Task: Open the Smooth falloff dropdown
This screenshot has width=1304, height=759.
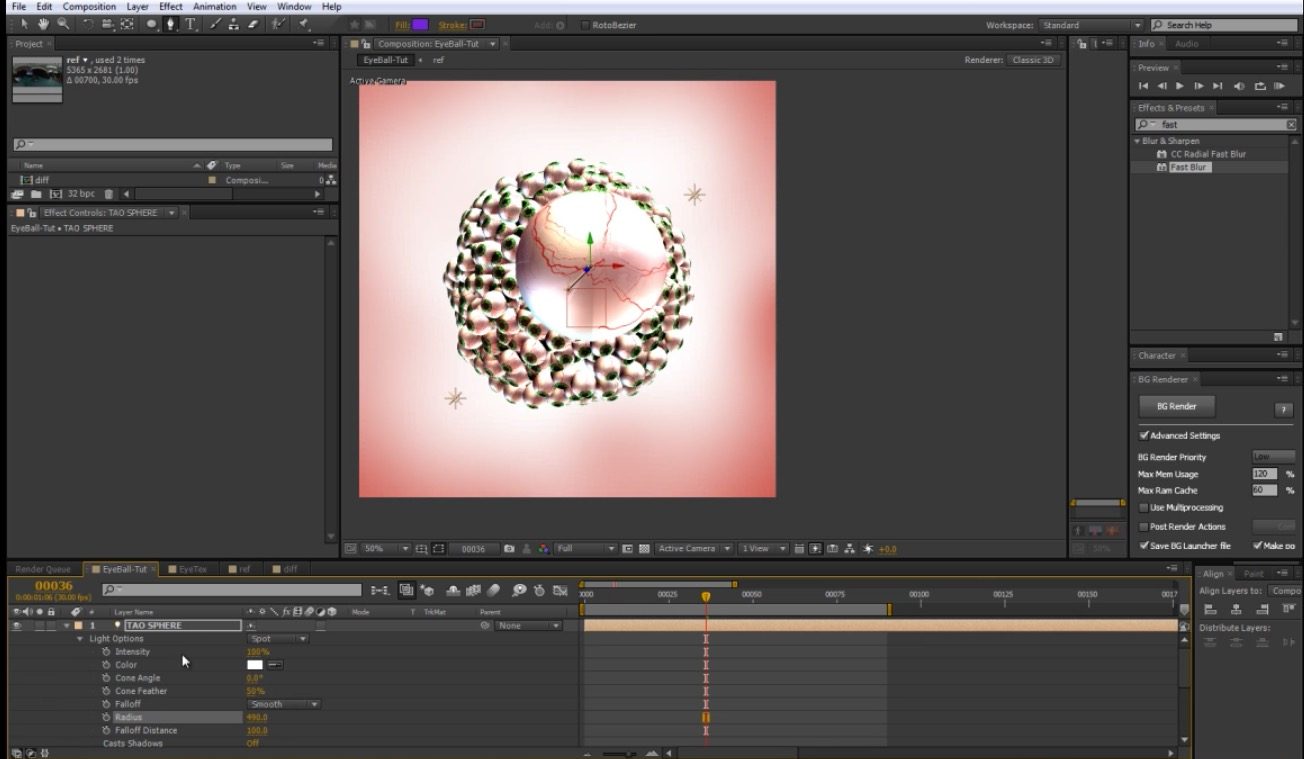Action: (283, 704)
